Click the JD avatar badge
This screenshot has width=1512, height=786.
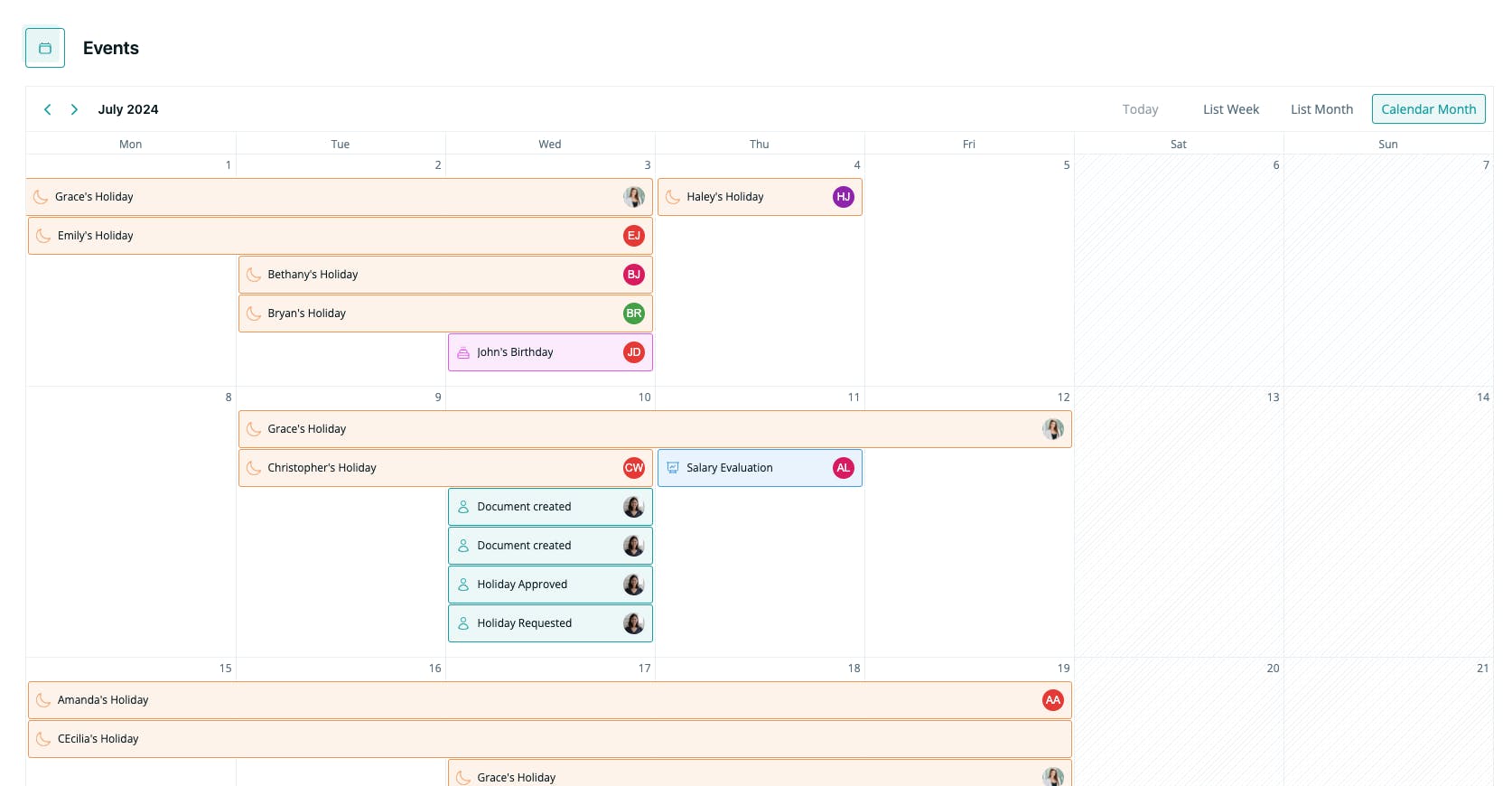tap(634, 352)
